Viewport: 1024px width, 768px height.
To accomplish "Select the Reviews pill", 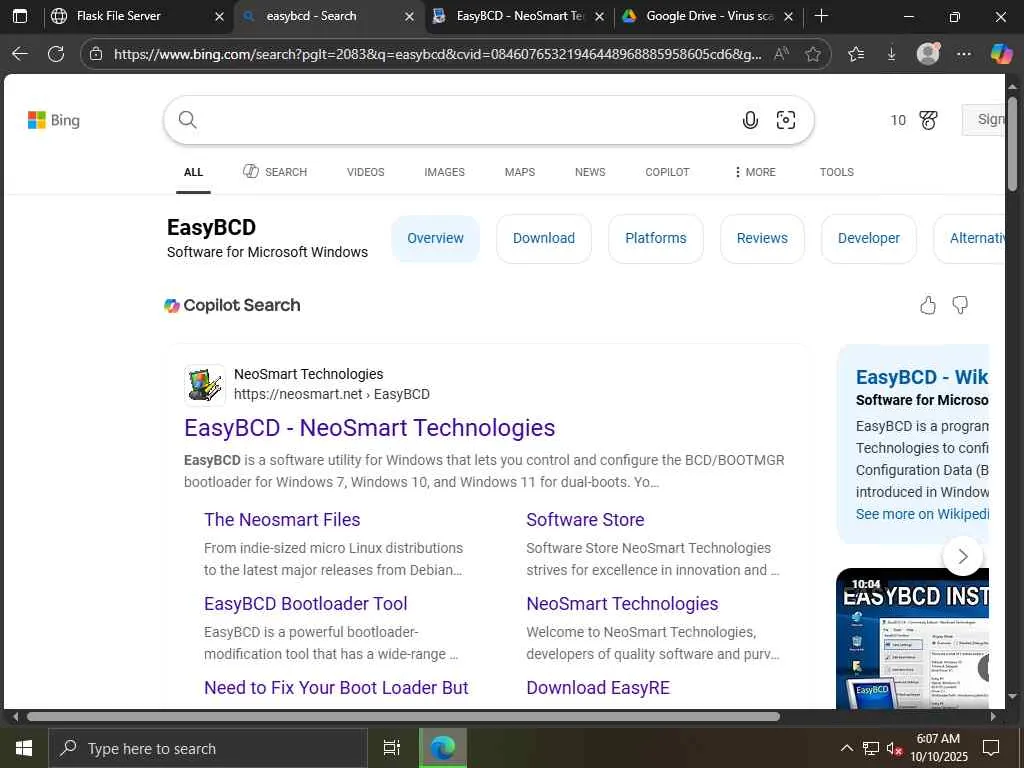I will [762, 238].
